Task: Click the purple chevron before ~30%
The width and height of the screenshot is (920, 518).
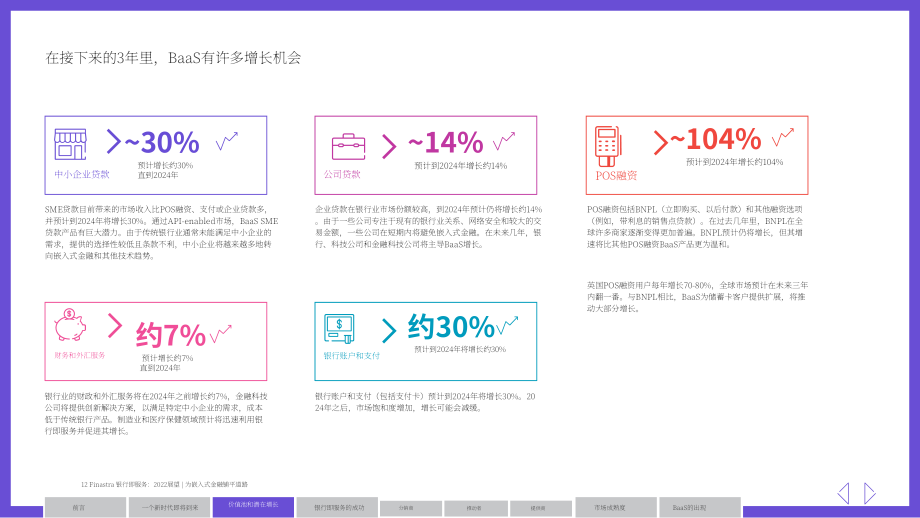Action: click(x=113, y=142)
